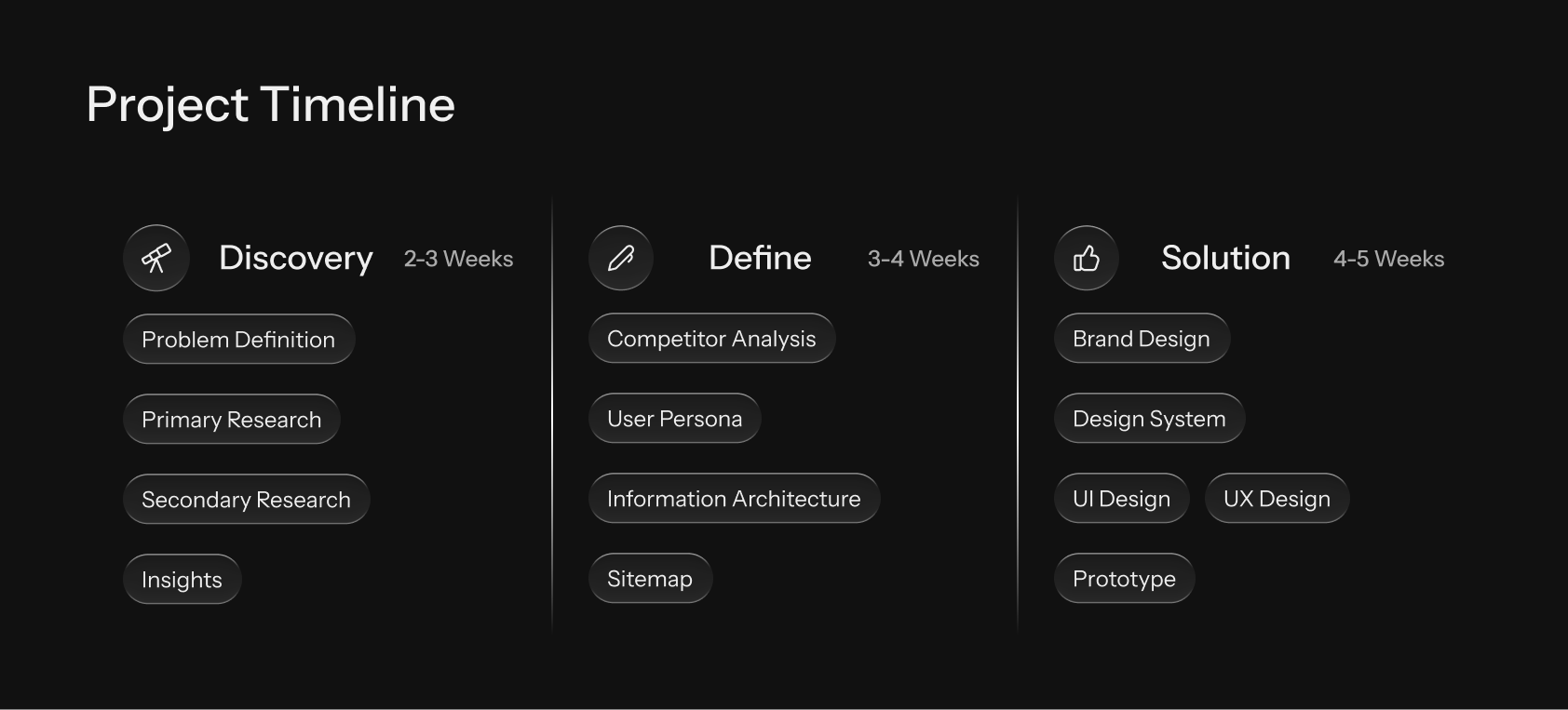
Task: Choose the UI Design pill
Action: tap(1121, 499)
